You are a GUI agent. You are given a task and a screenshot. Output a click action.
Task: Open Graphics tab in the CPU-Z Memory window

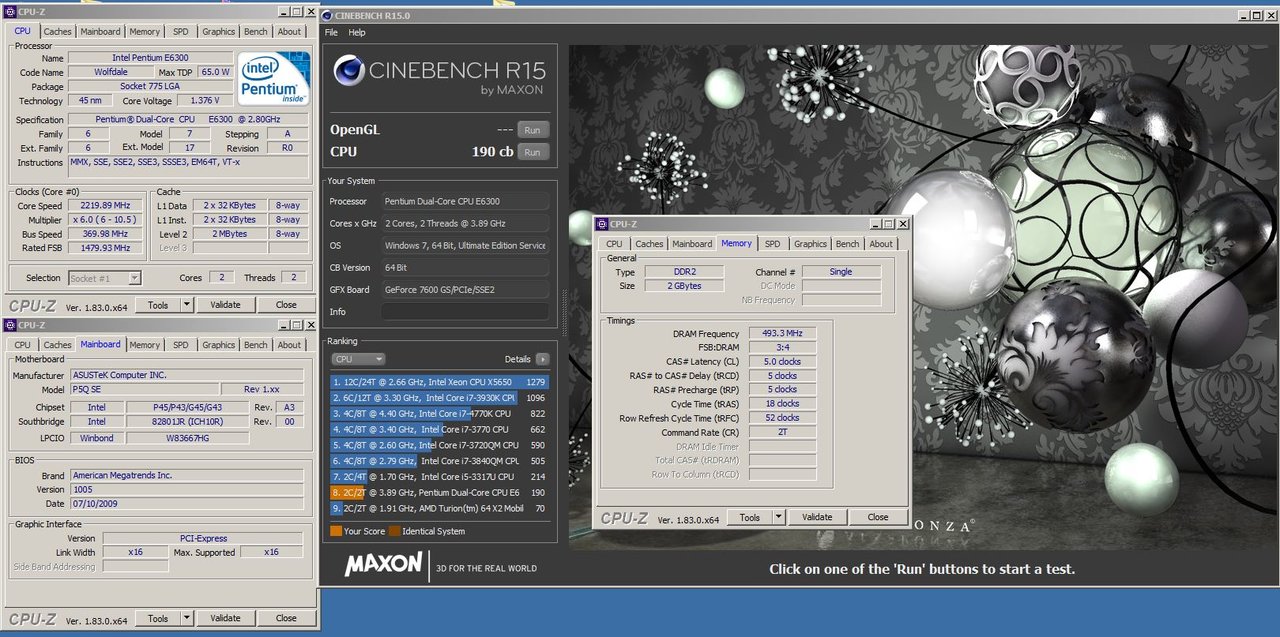810,244
